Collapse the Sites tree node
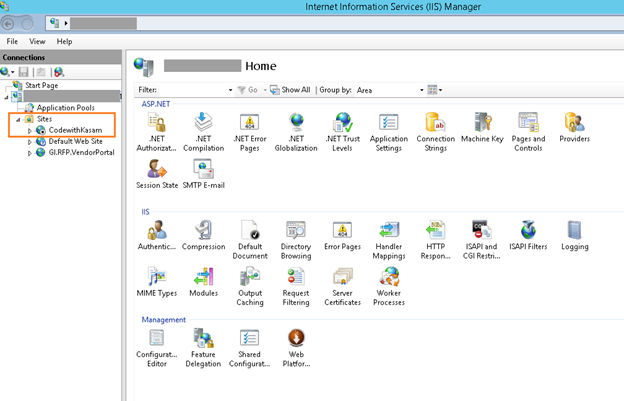The width and height of the screenshot is (624, 401). 18,119
